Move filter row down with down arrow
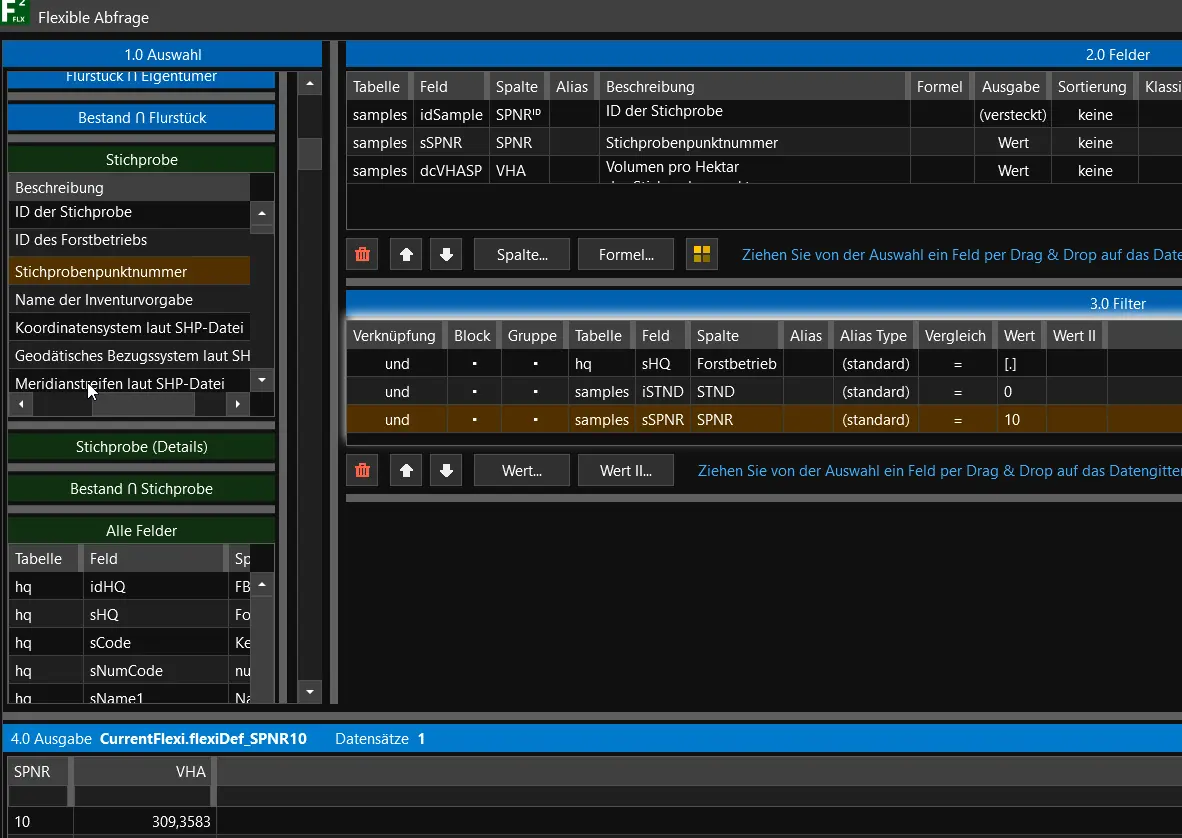 (x=446, y=470)
